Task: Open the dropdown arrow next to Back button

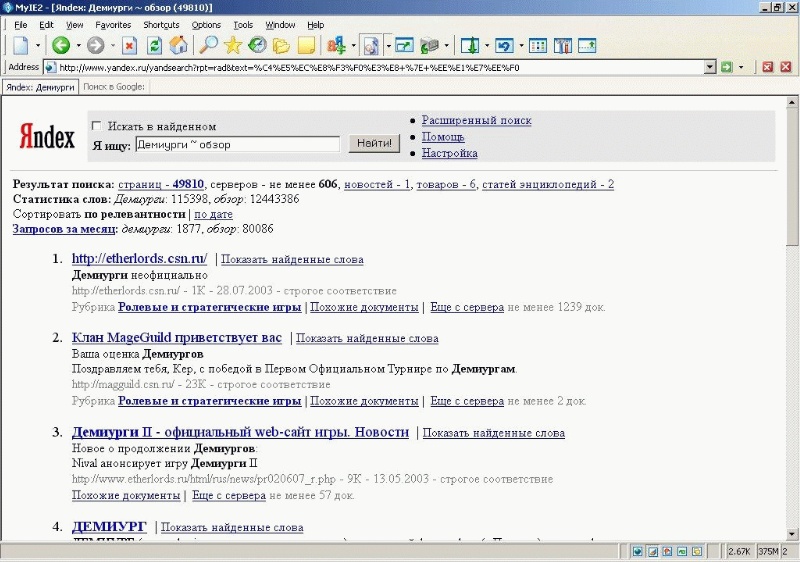Action: 78,46
